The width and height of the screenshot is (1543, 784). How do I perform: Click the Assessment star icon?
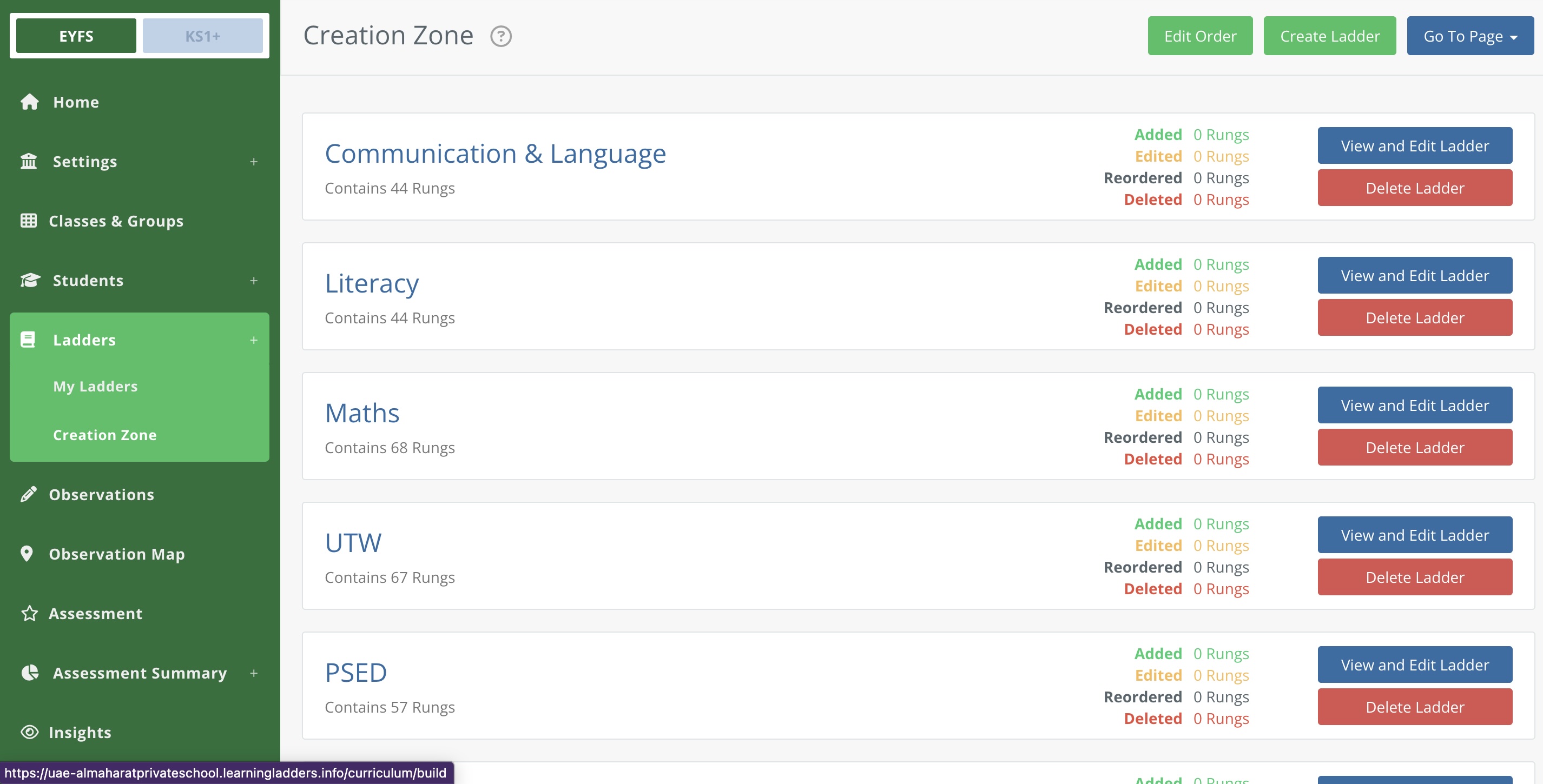[29, 614]
